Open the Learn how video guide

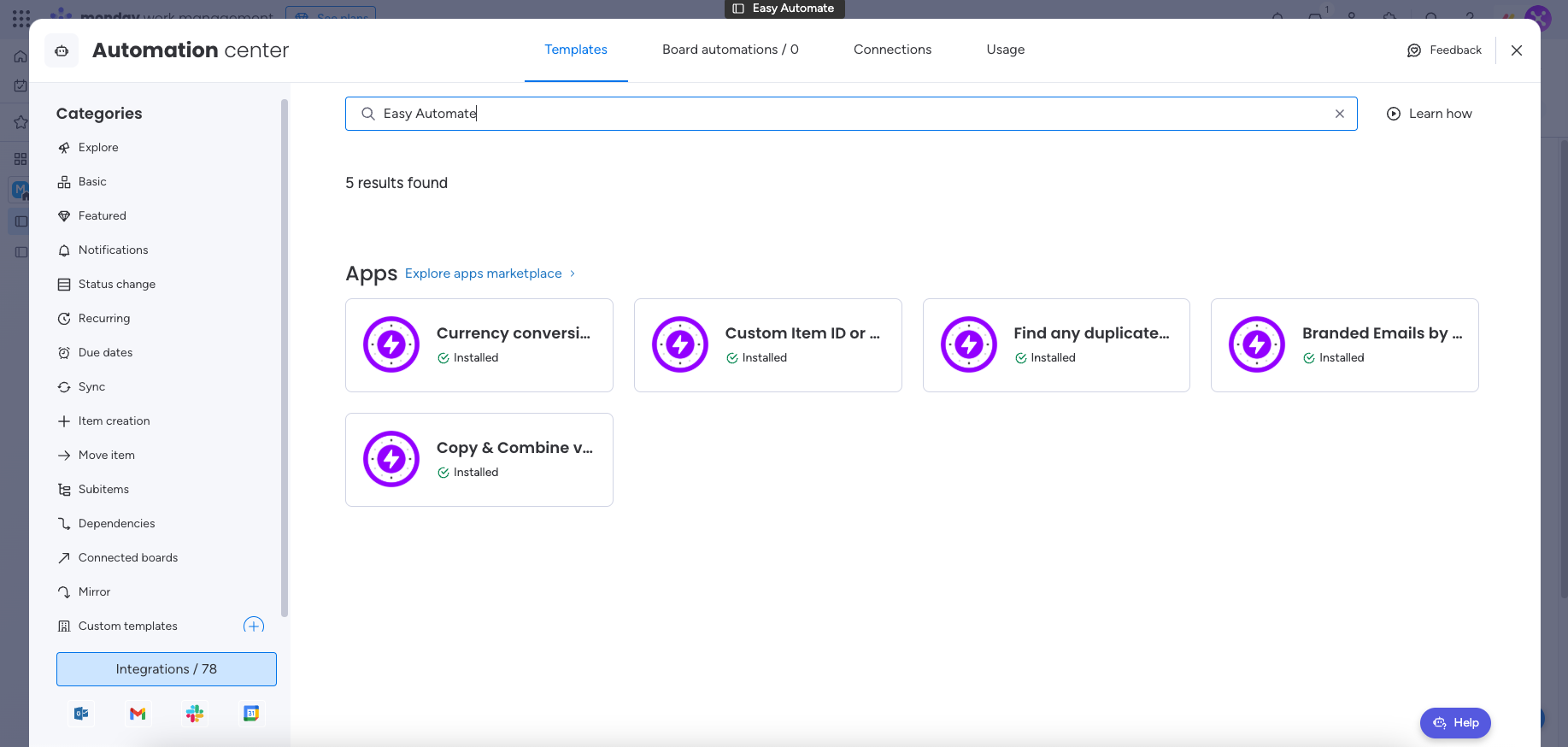coord(1429,114)
